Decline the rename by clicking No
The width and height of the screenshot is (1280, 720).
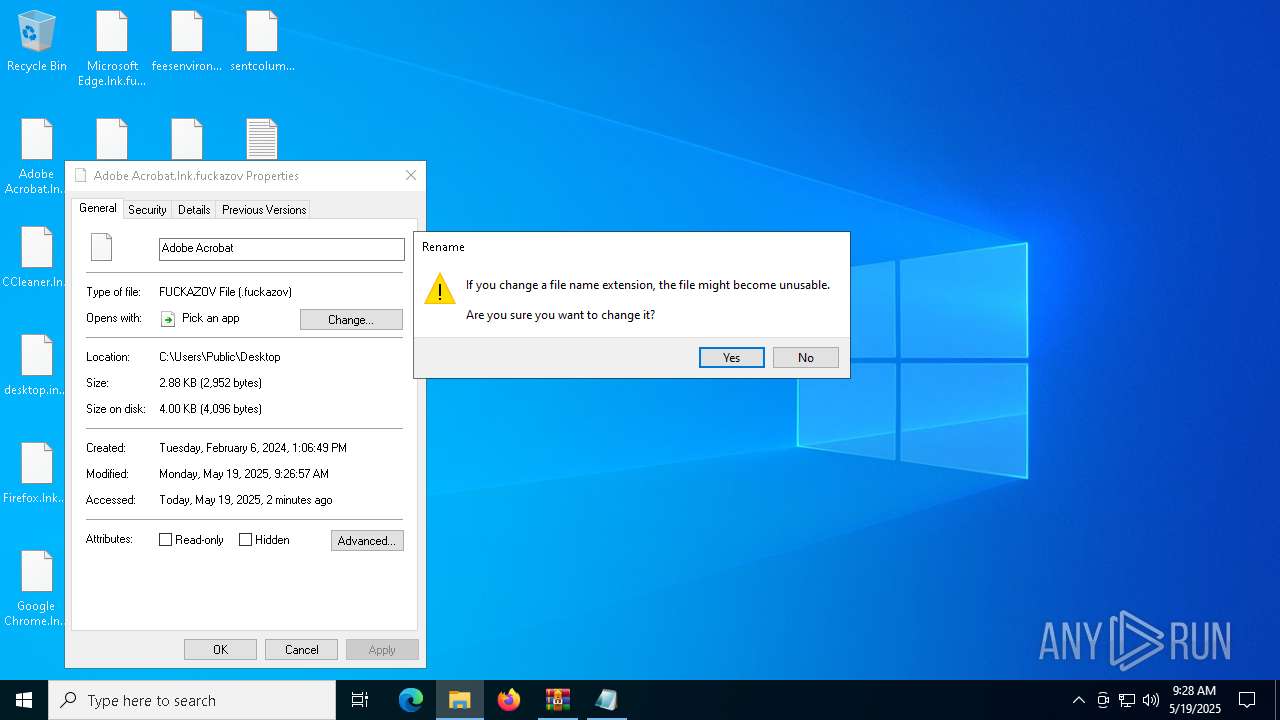pos(806,358)
